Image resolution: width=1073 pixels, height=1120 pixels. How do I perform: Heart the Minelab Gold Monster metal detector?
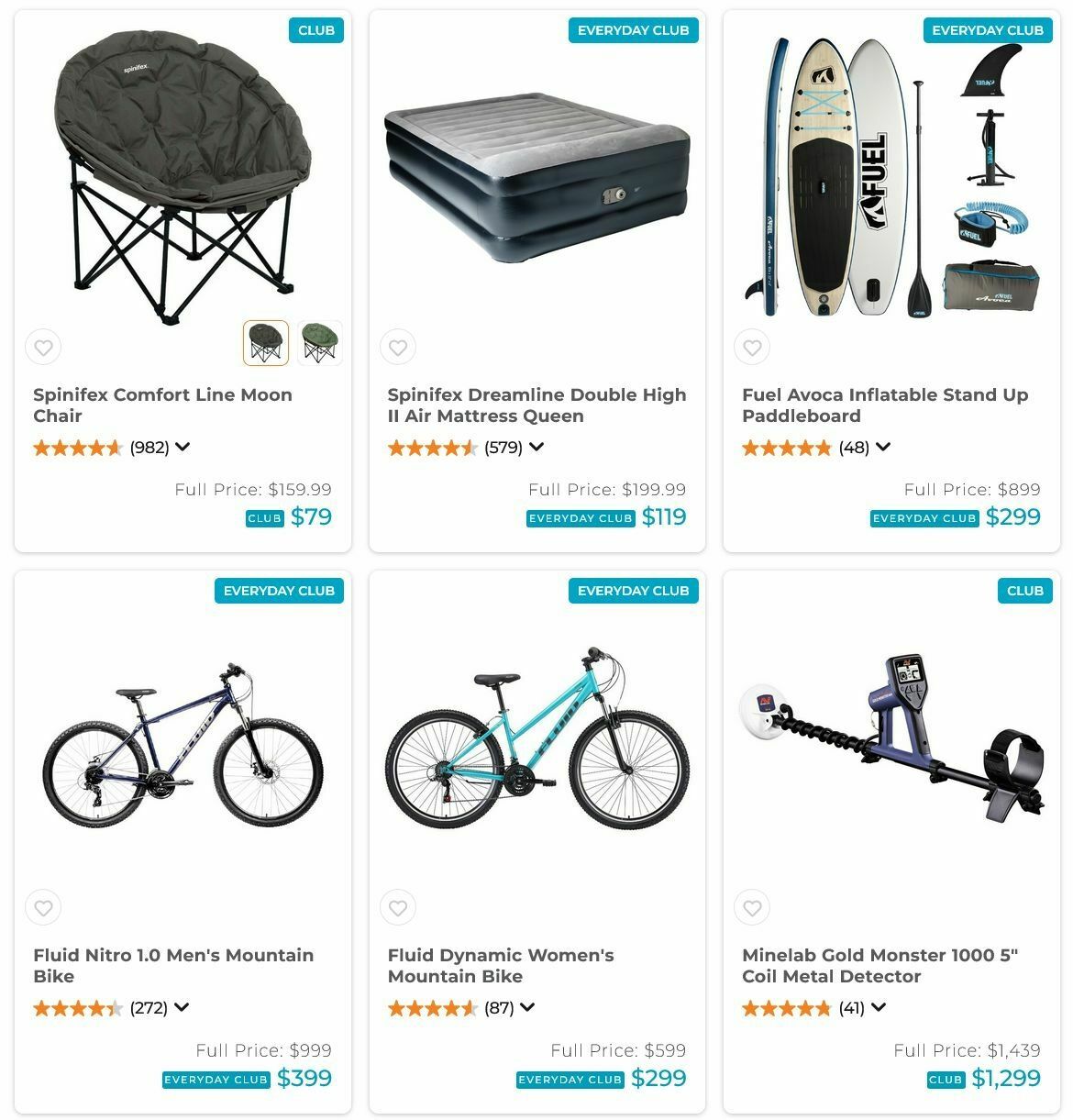(x=752, y=908)
